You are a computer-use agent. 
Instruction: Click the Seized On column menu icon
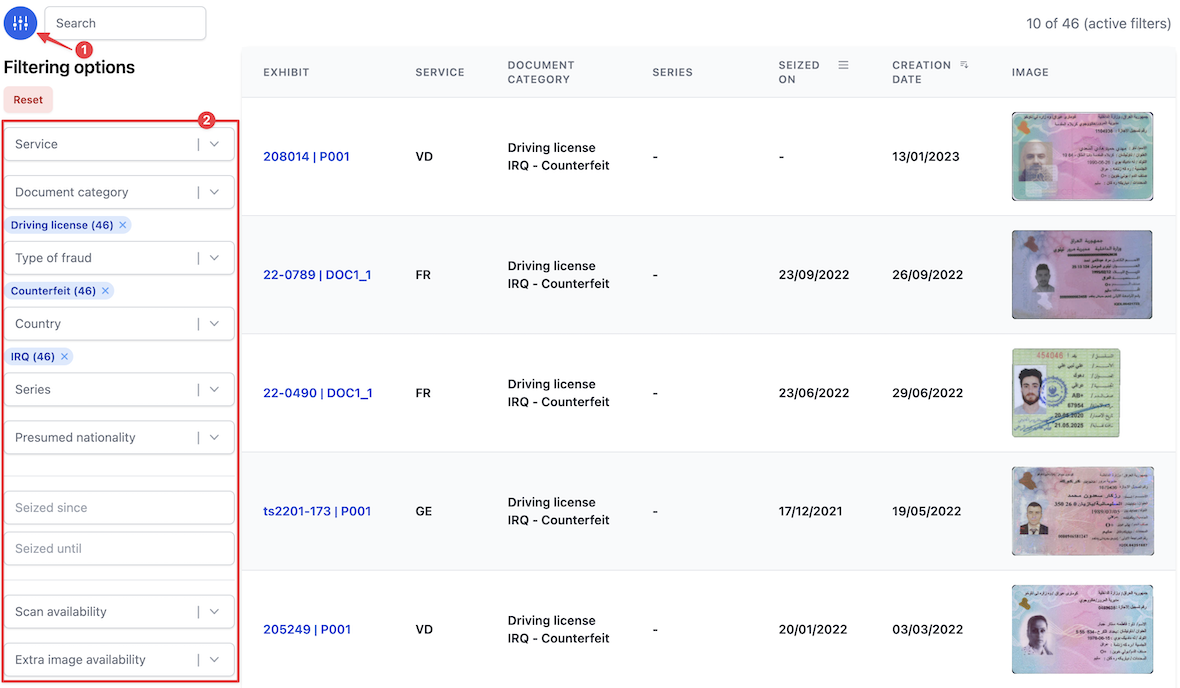(x=843, y=65)
